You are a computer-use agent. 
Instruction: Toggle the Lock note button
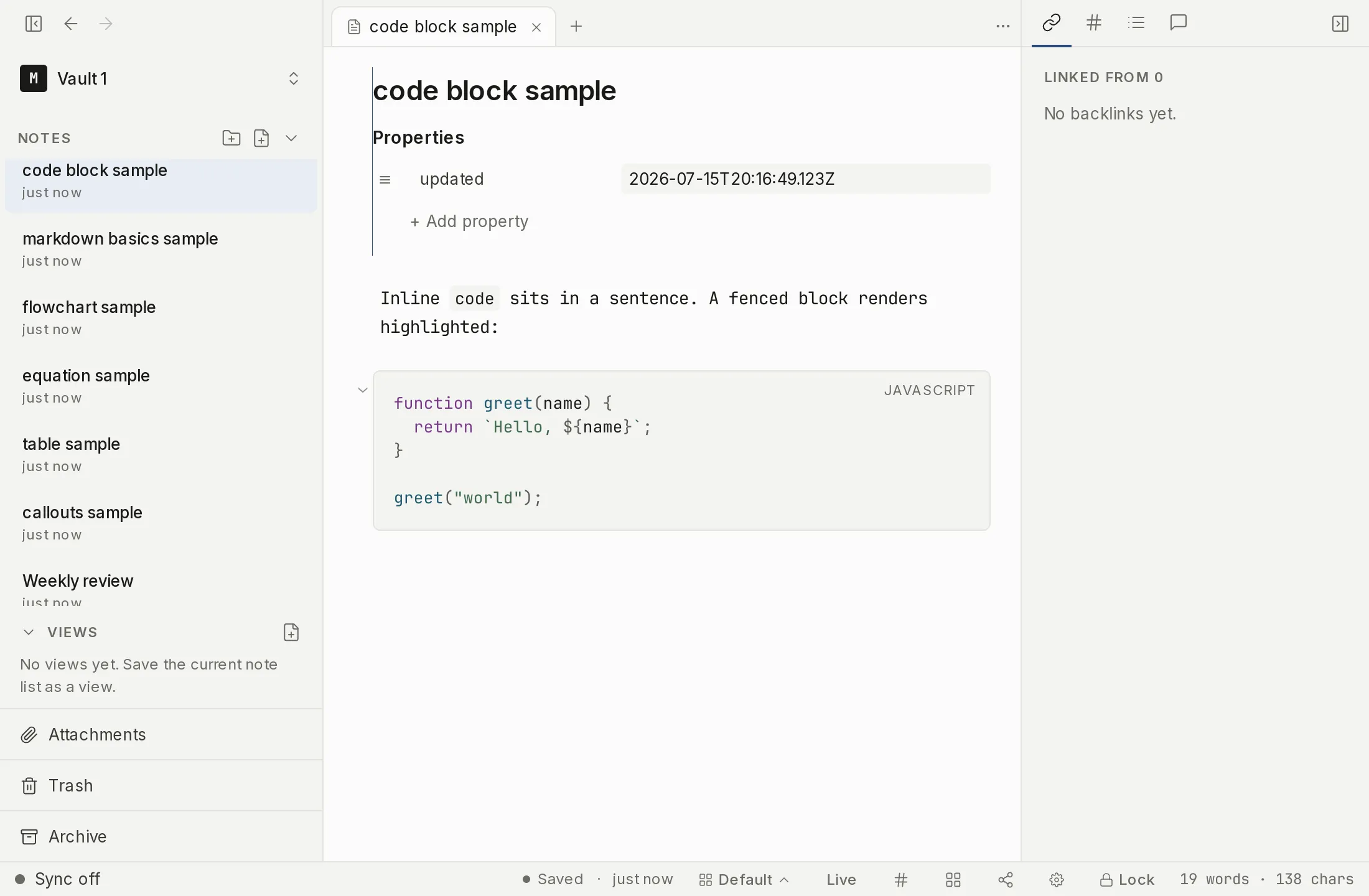pyautogui.click(x=1128, y=879)
